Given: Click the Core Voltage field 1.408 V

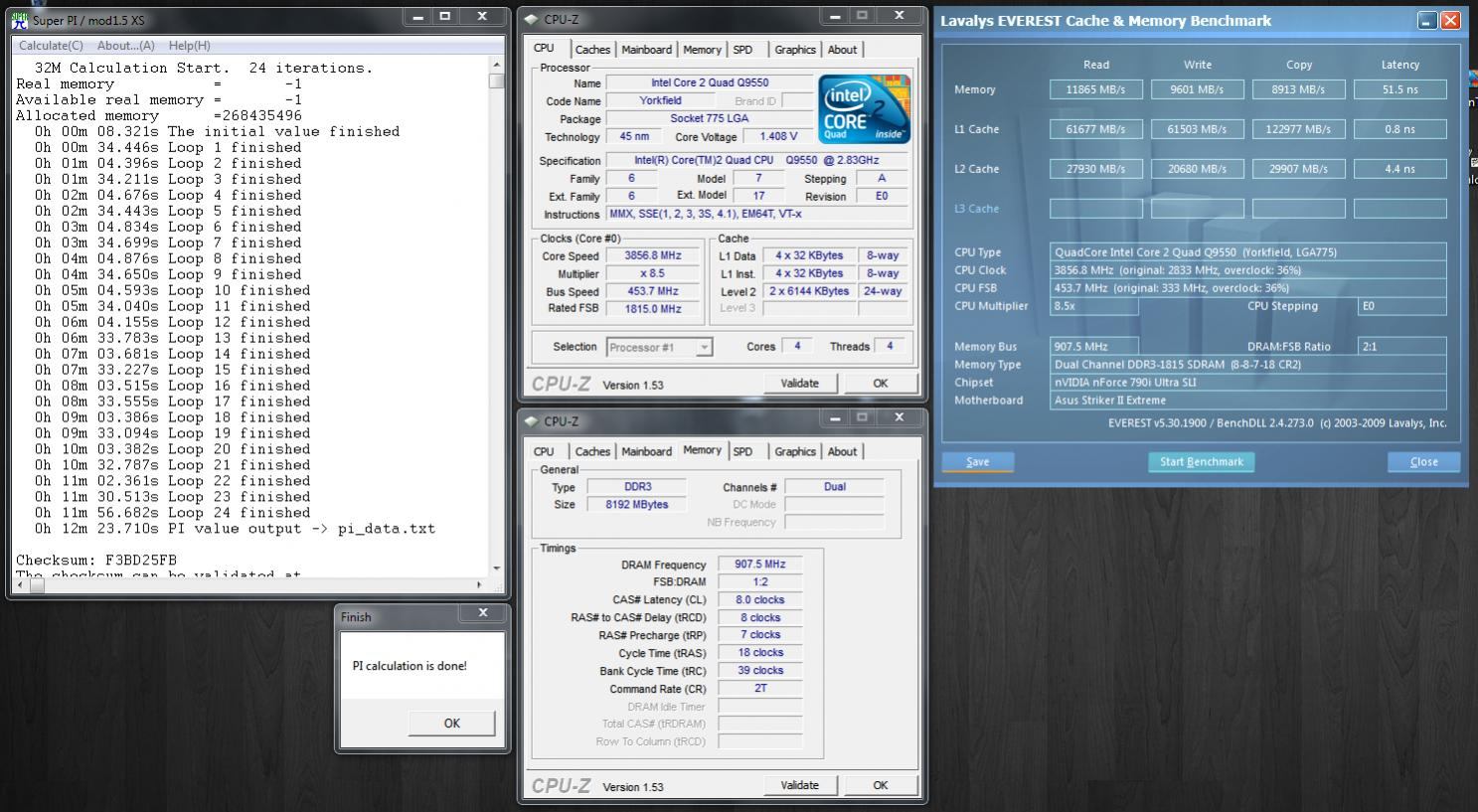Looking at the screenshot, I should pyautogui.click(x=778, y=137).
